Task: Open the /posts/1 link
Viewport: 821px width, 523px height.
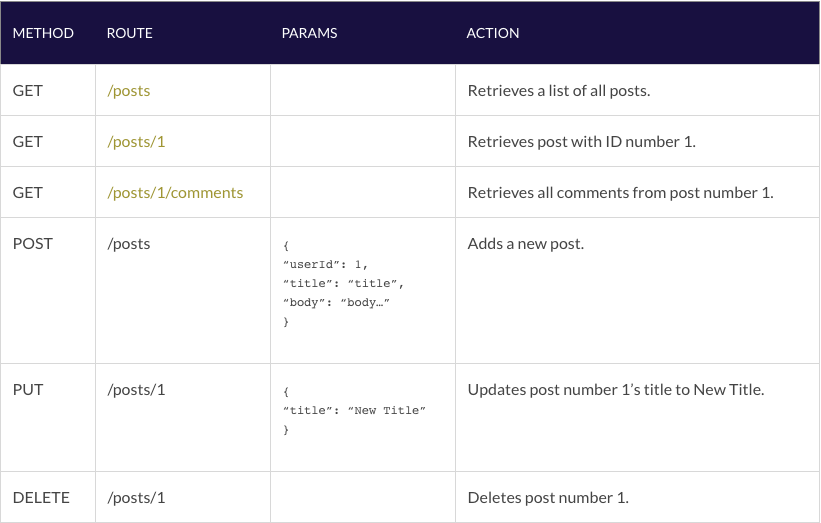Action: 136,142
